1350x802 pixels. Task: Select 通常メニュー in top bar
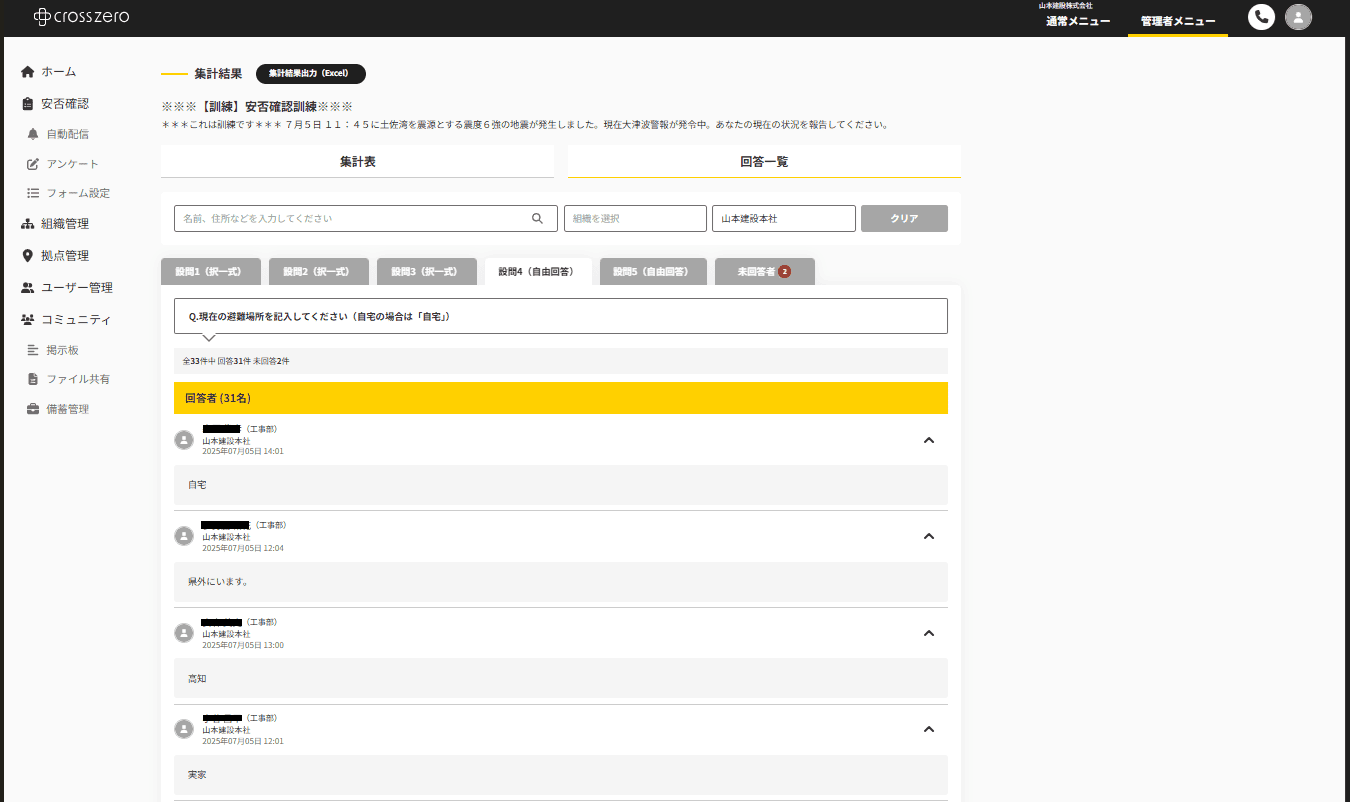[x=1077, y=21]
